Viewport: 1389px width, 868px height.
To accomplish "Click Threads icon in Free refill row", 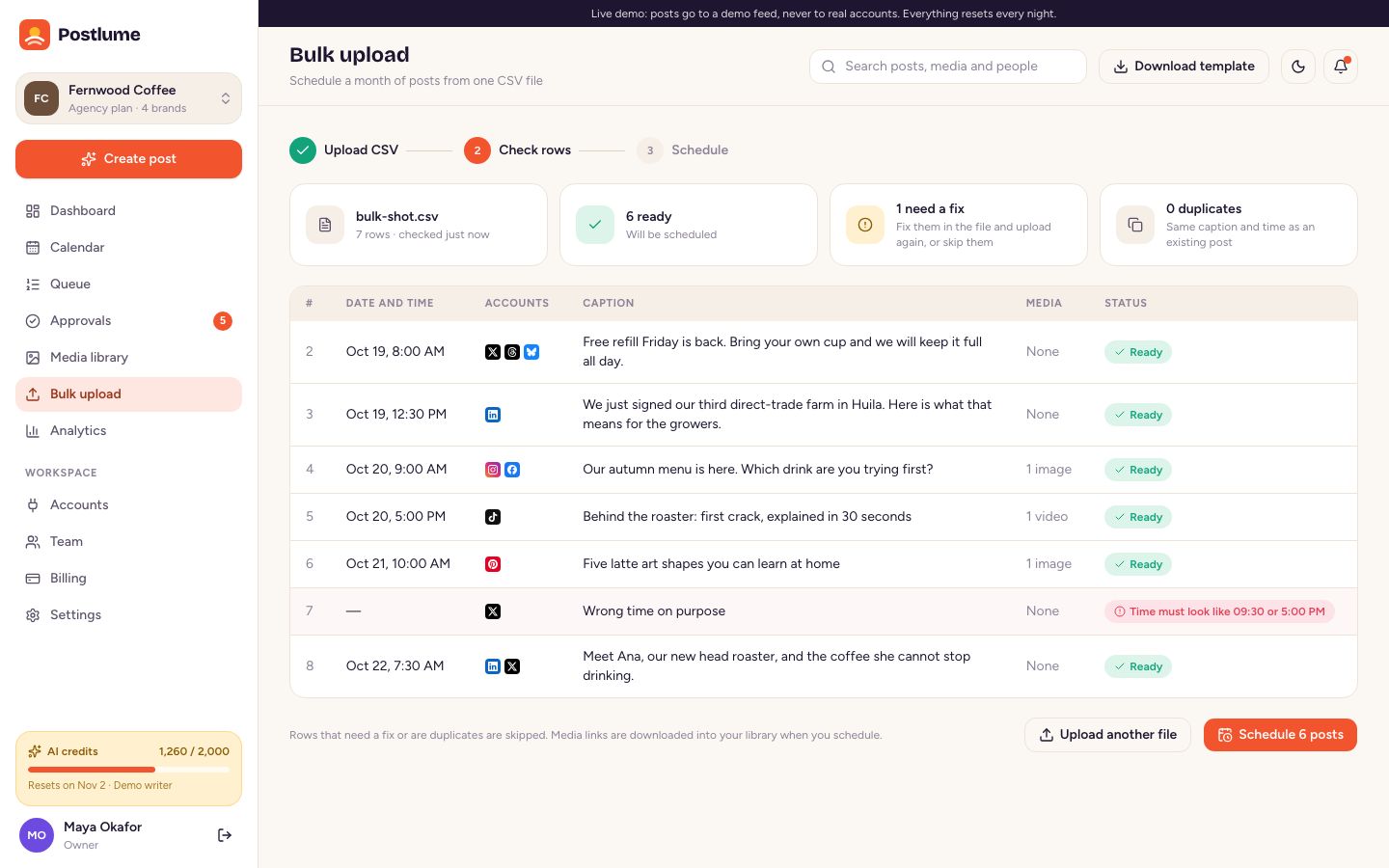I will pos(512,352).
